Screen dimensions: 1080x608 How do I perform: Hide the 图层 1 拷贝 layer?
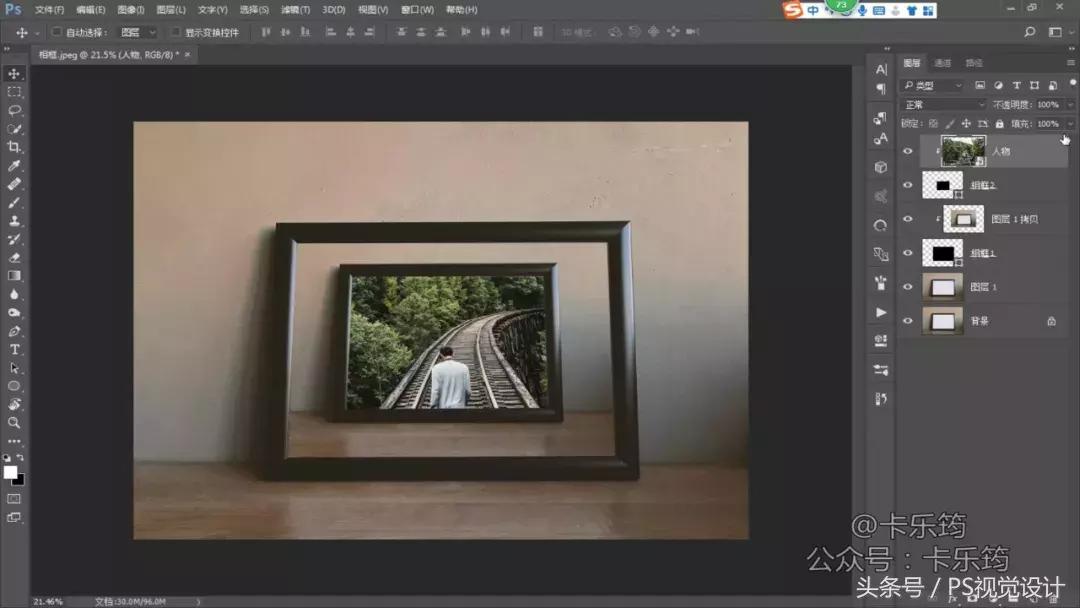[908, 219]
